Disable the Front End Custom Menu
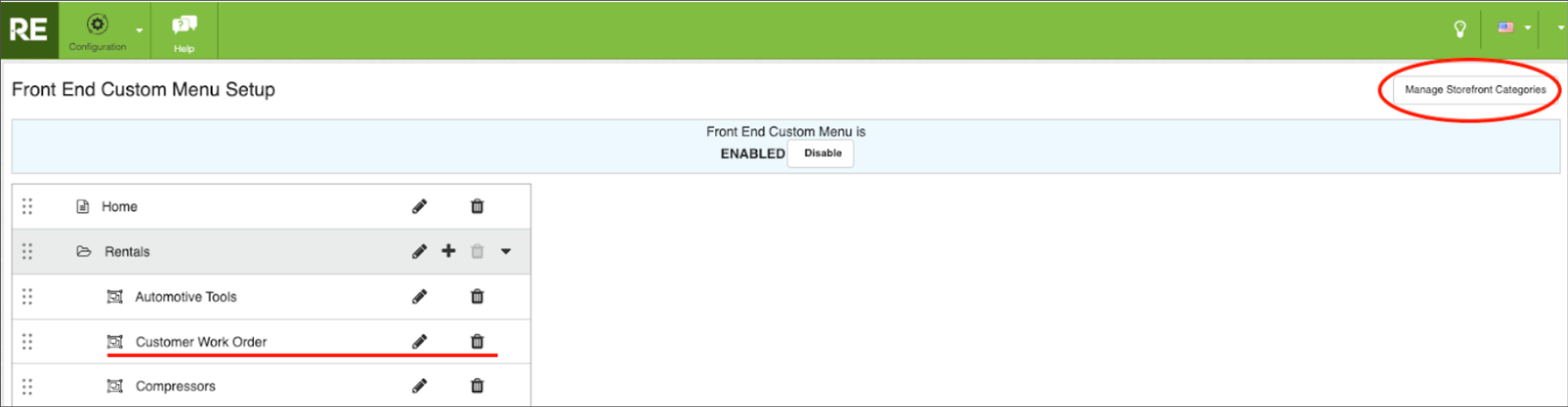 coord(822,153)
